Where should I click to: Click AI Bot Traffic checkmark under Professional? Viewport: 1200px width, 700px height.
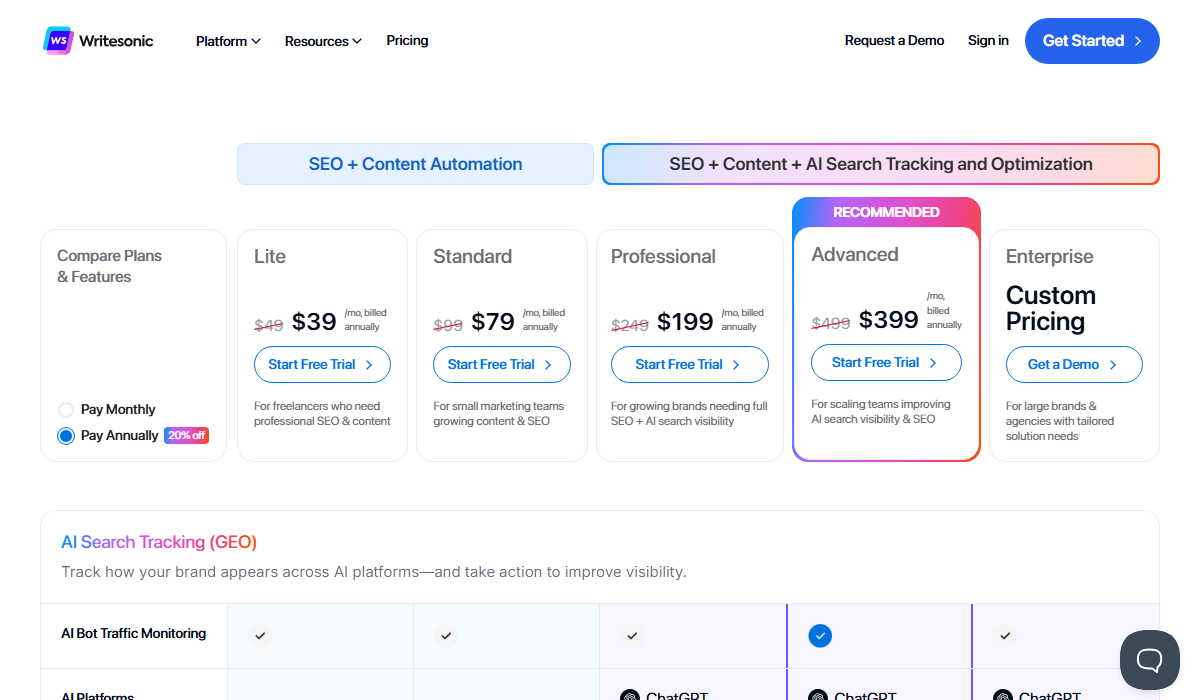click(631, 635)
